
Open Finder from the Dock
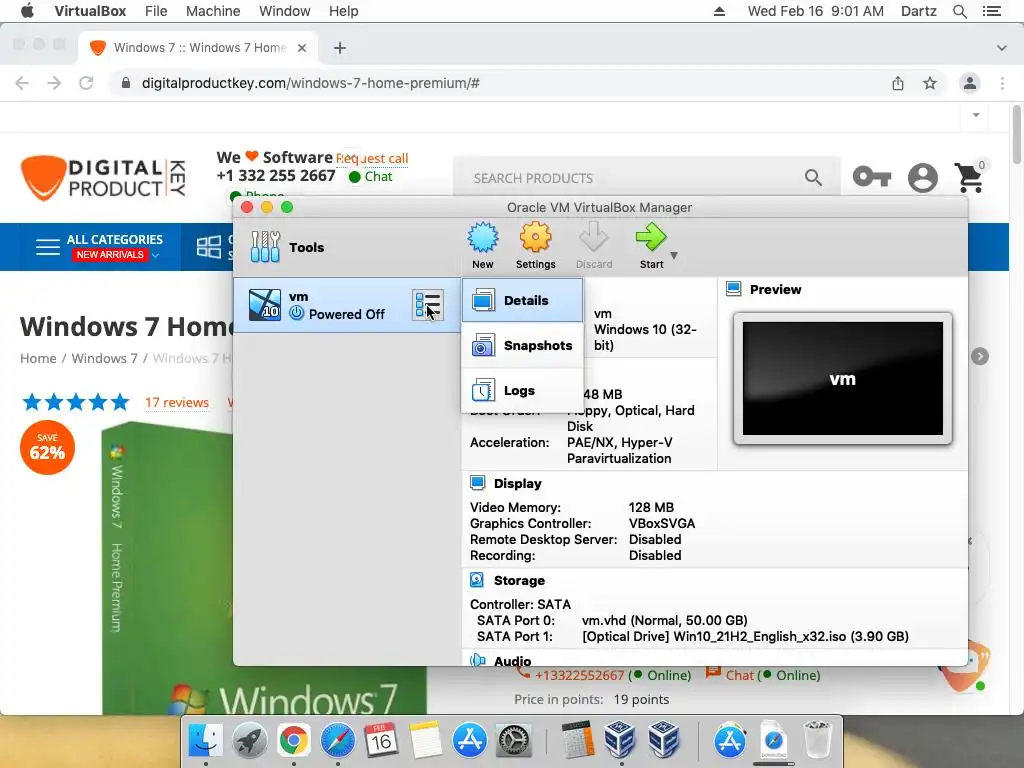click(205, 741)
